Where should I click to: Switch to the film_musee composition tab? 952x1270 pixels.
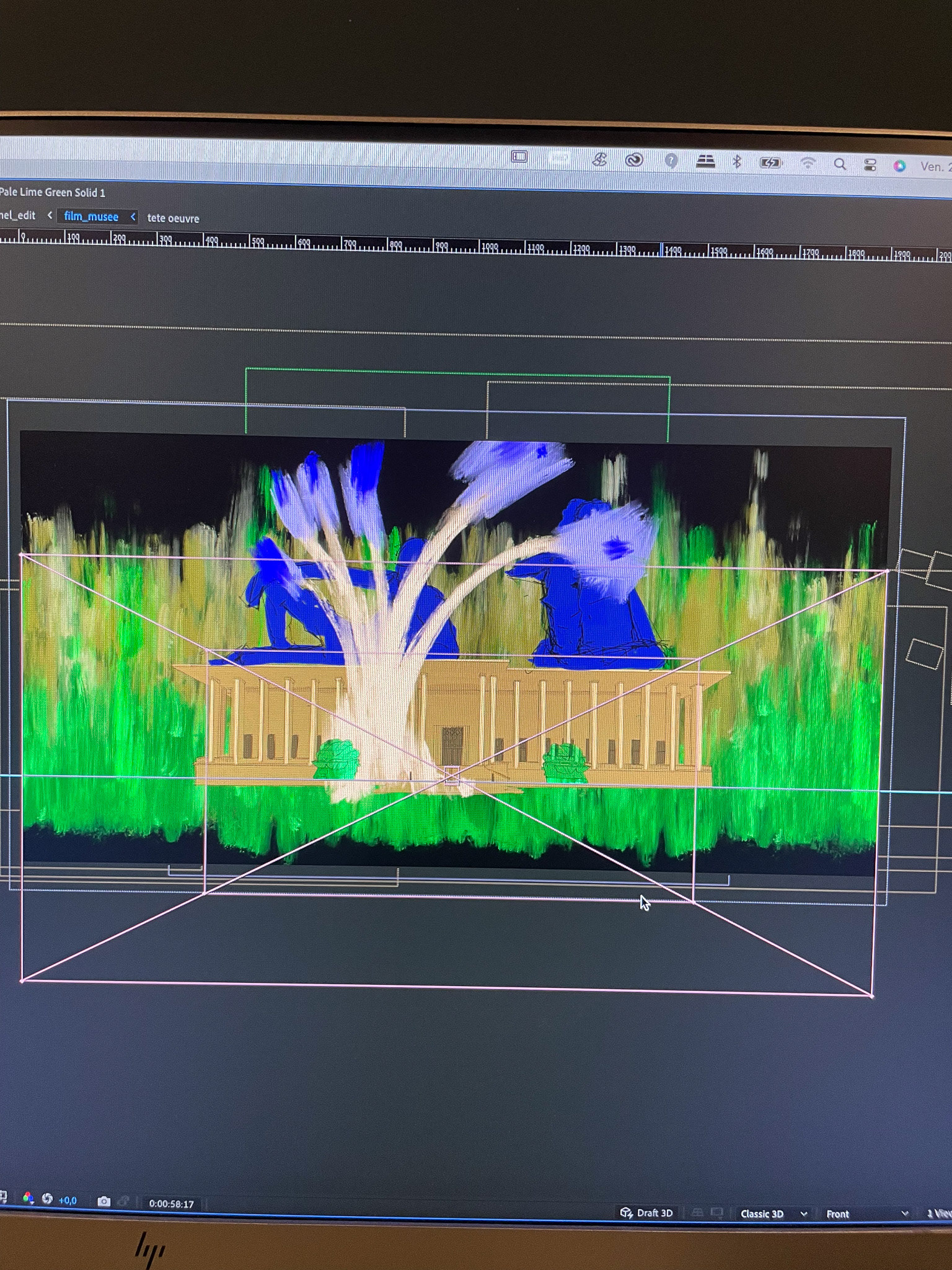pyautogui.click(x=91, y=216)
